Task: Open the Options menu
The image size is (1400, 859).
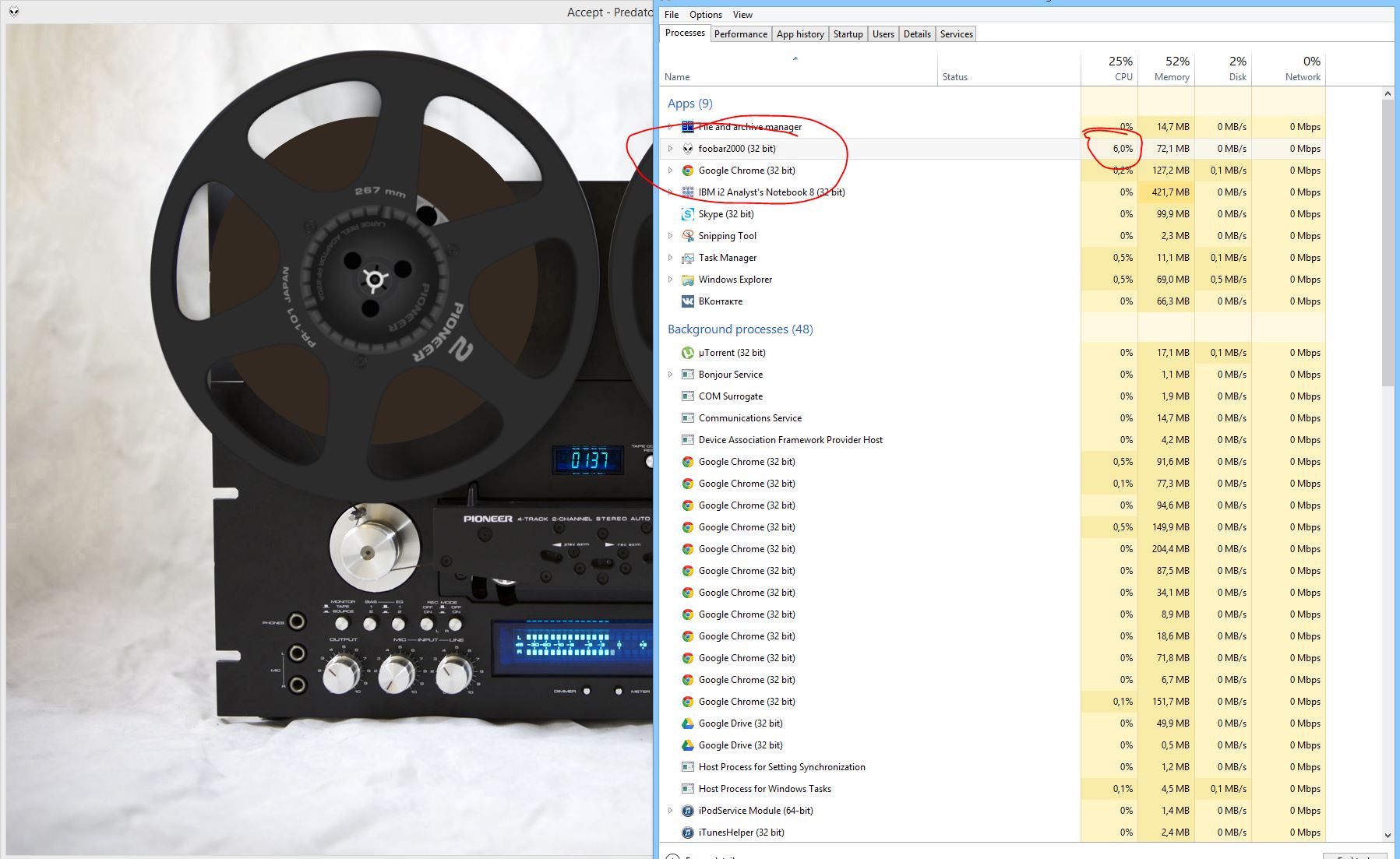Action: [705, 15]
